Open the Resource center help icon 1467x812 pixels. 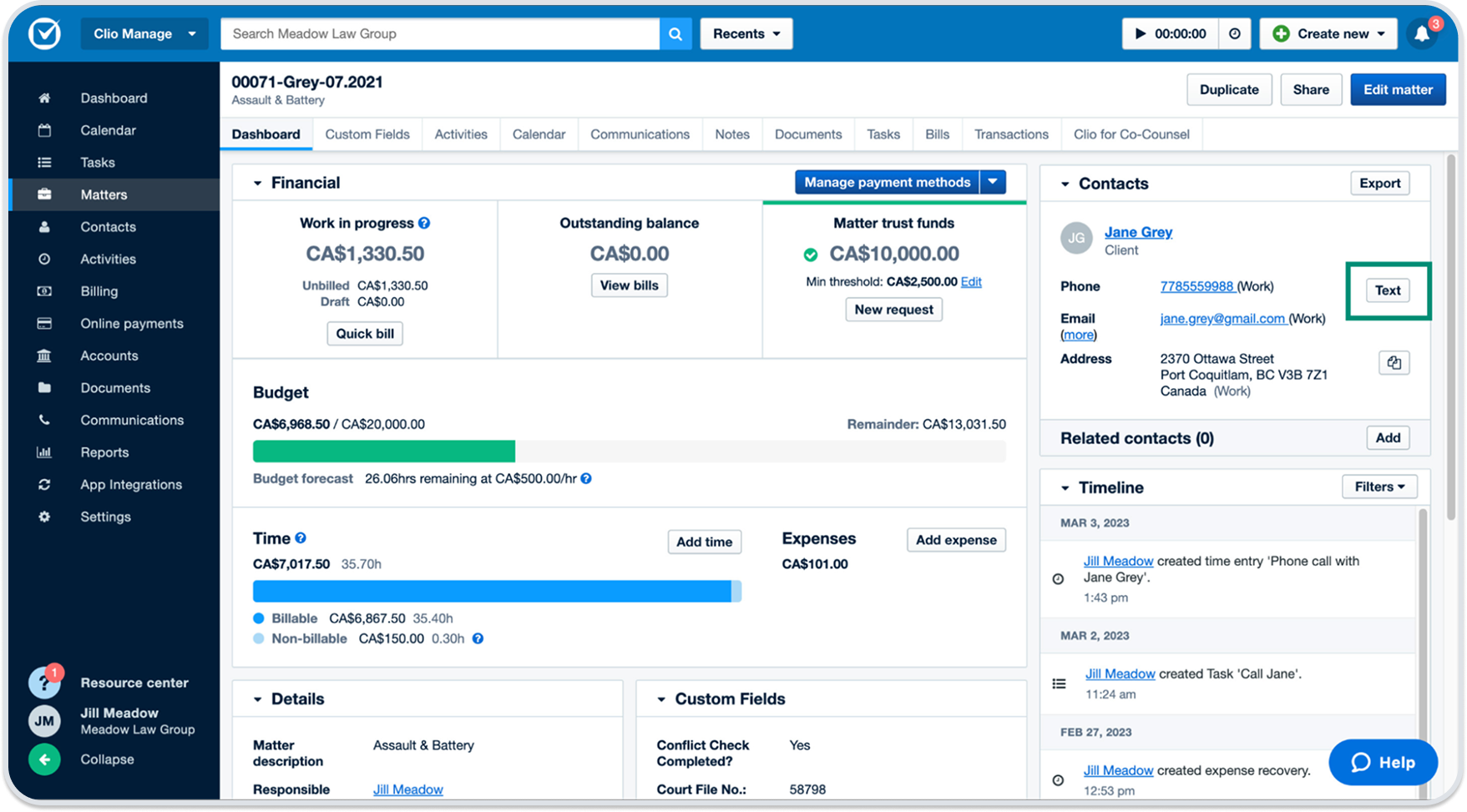(x=43, y=683)
